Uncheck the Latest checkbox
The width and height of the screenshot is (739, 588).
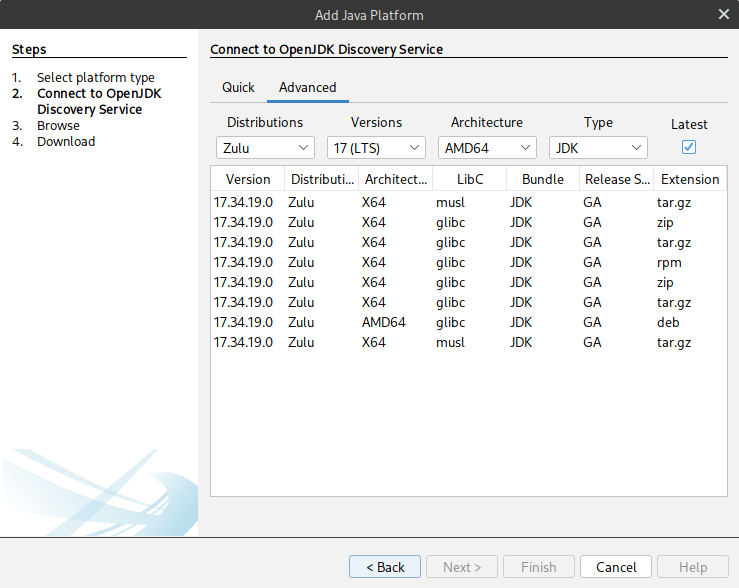pyautogui.click(x=689, y=147)
